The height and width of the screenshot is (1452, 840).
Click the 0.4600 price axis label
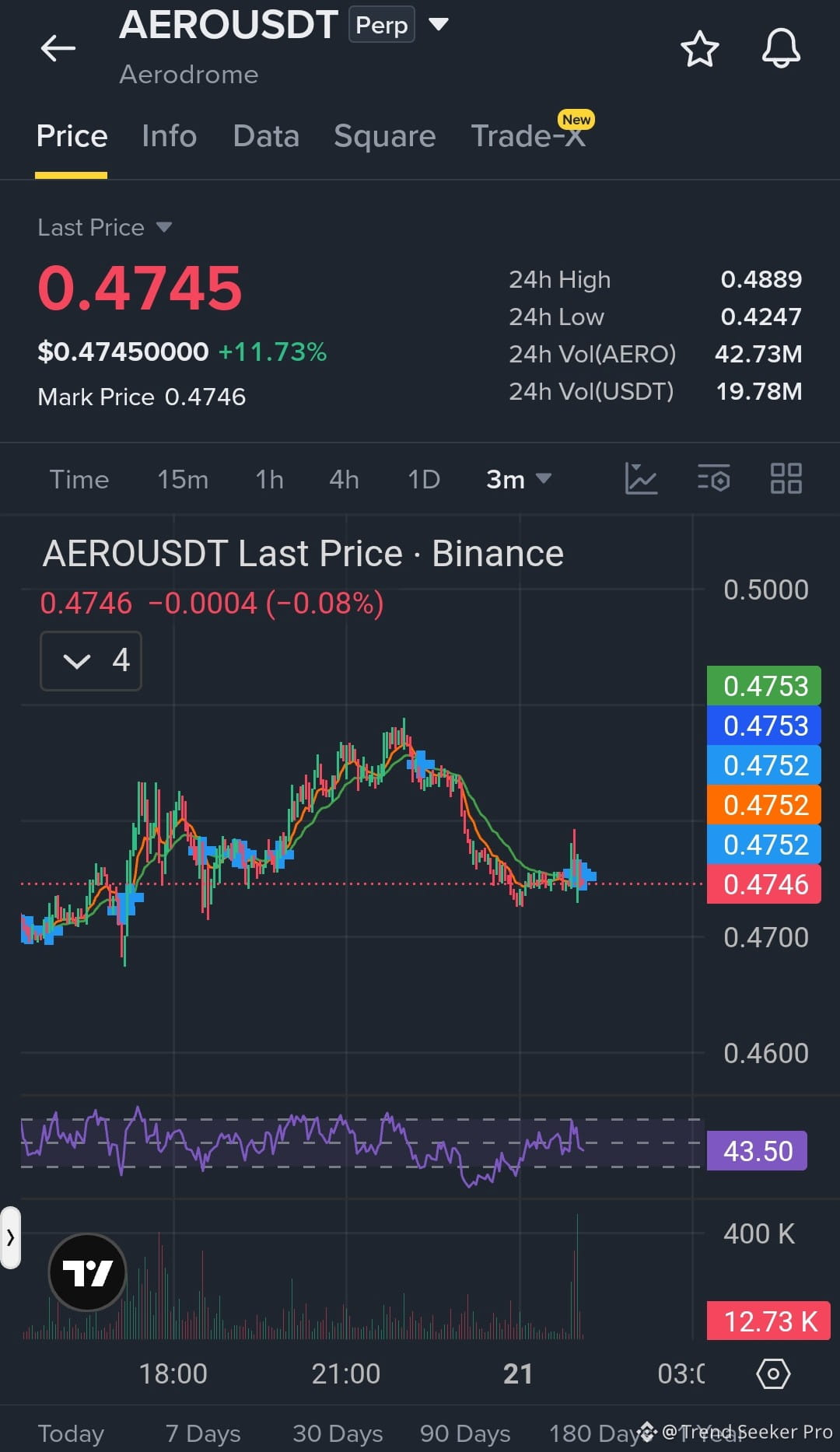coord(765,1053)
